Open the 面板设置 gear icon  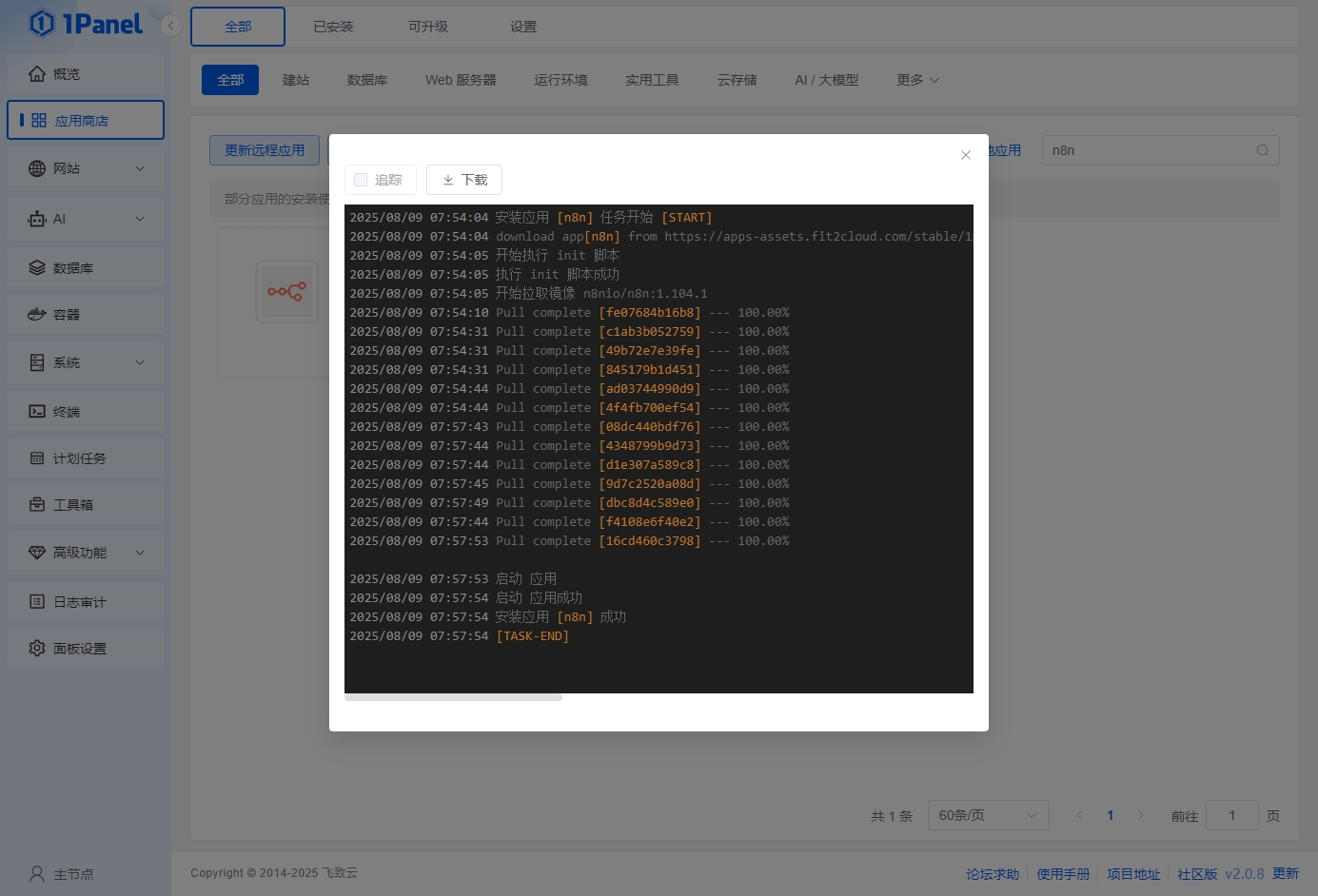click(37, 648)
